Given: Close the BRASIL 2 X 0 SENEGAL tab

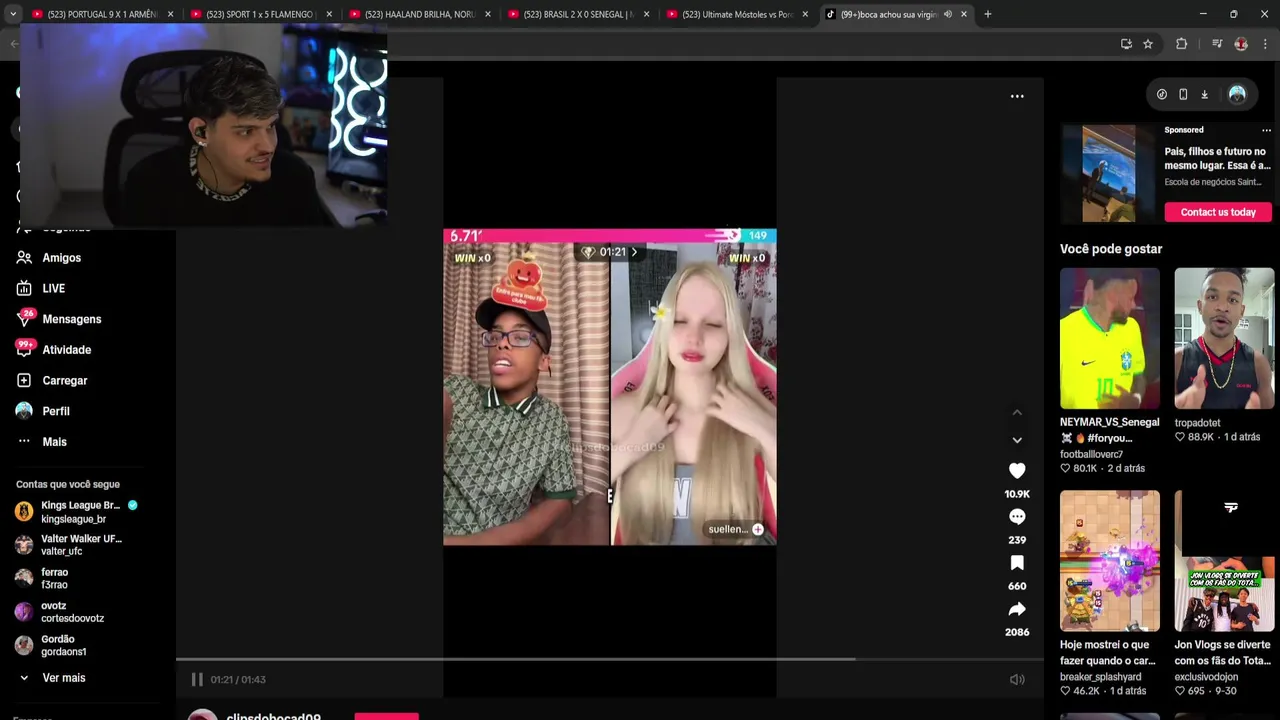Looking at the screenshot, I should [646, 14].
